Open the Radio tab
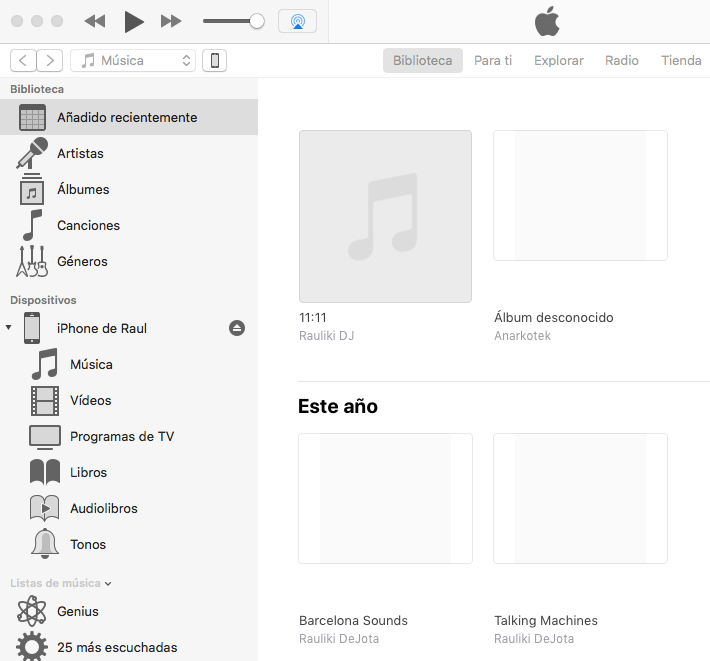 point(622,60)
